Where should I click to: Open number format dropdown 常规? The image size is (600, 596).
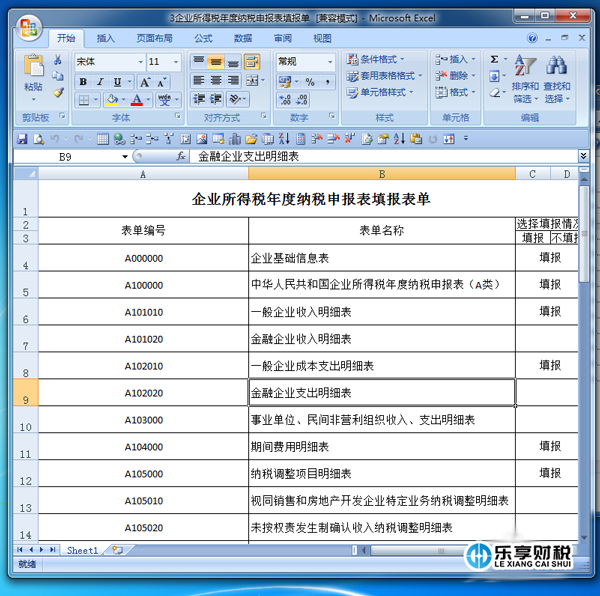[330, 62]
